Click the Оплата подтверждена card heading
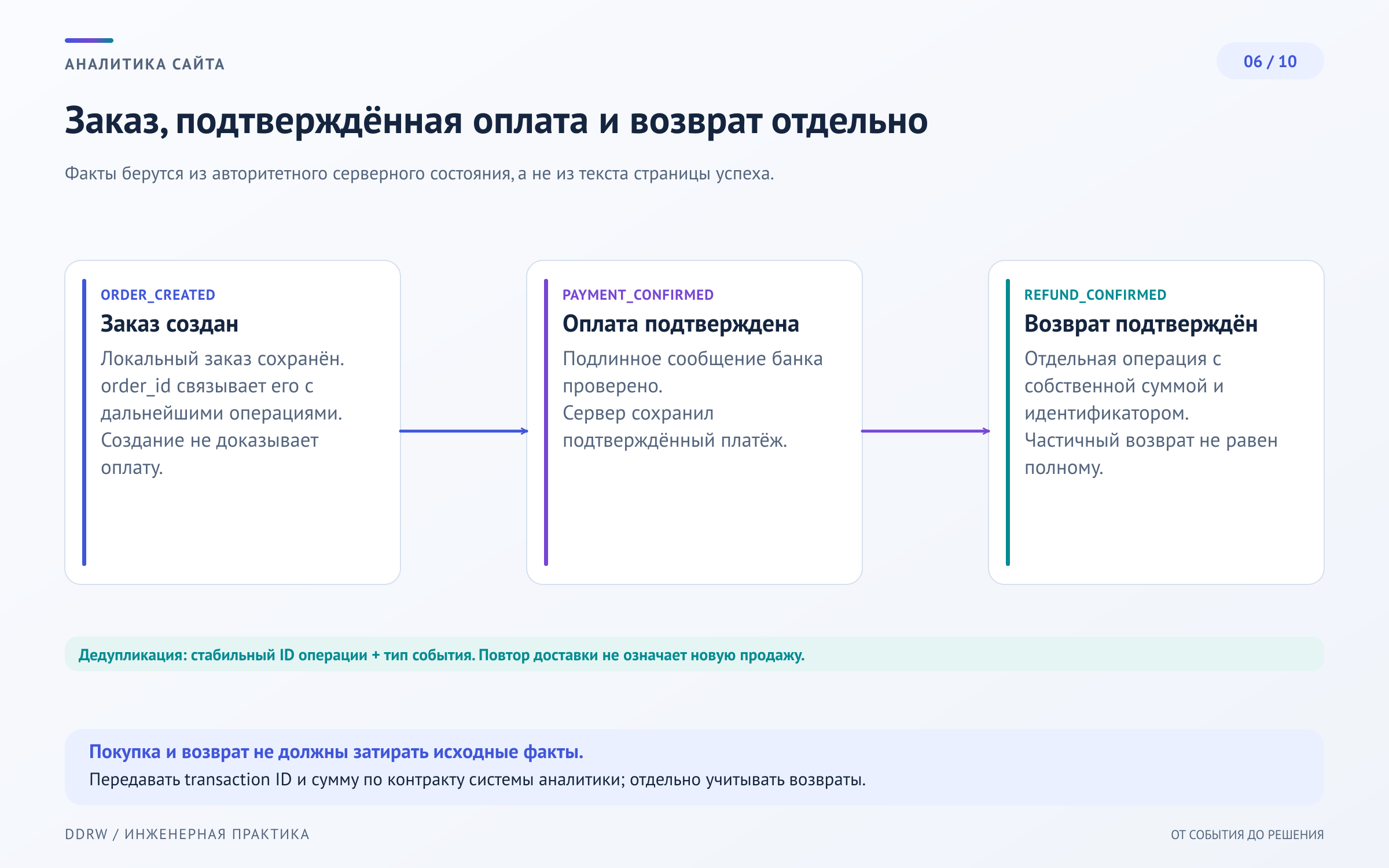The width and height of the screenshot is (1389, 868). 681,324
